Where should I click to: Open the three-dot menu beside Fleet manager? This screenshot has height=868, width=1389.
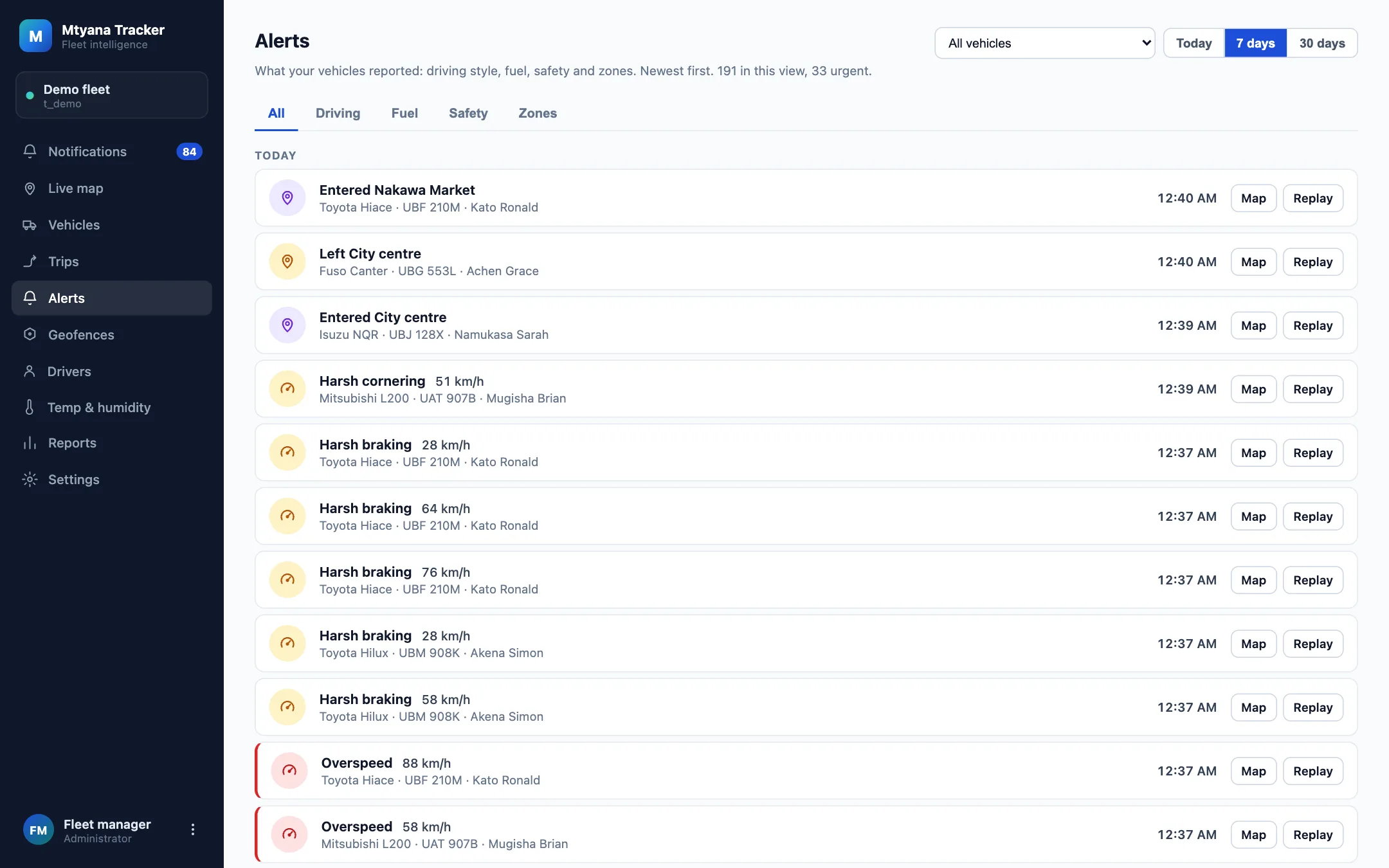point(192,829)
